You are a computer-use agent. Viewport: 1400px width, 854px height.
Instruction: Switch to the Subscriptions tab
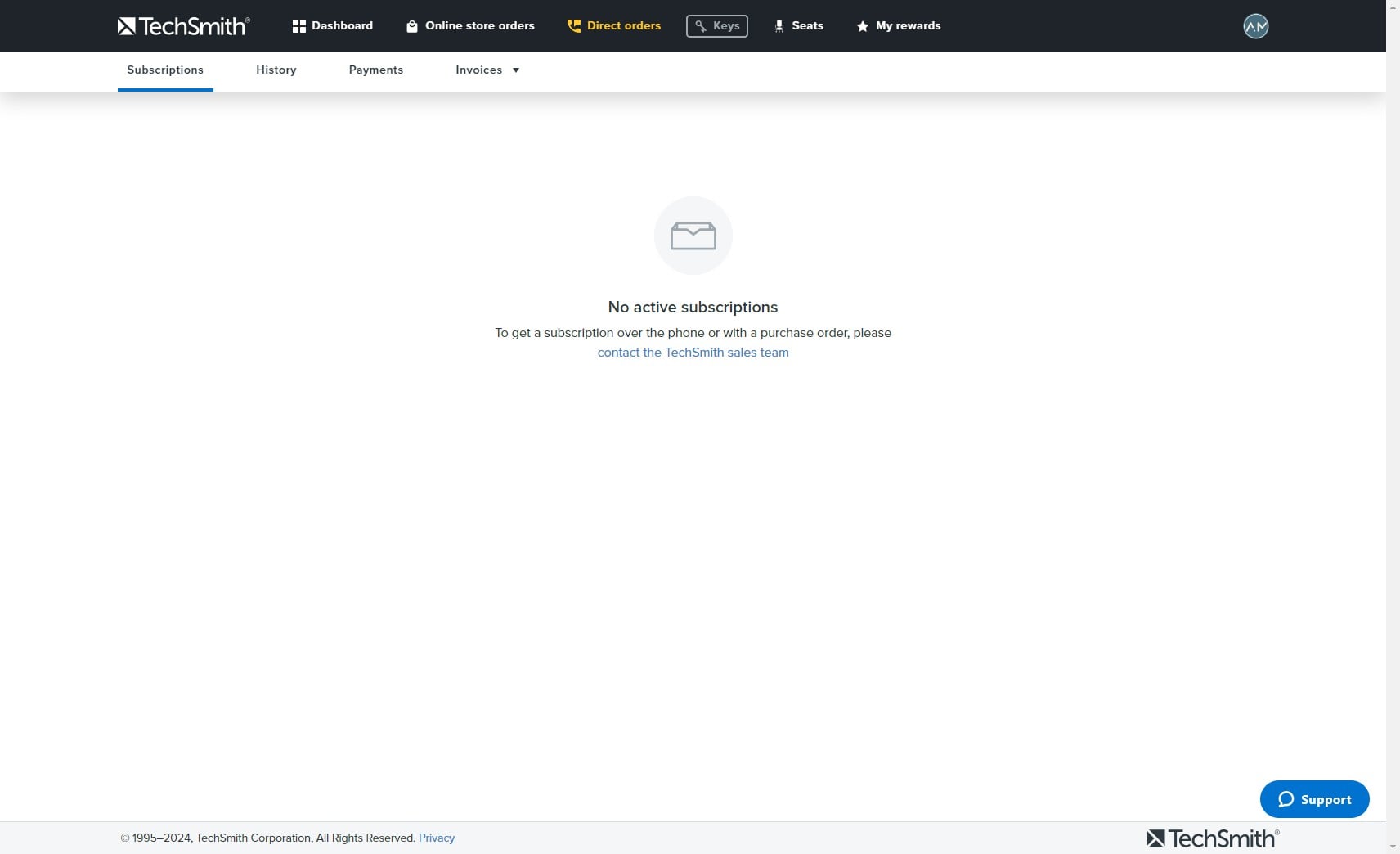click(165, 70)
